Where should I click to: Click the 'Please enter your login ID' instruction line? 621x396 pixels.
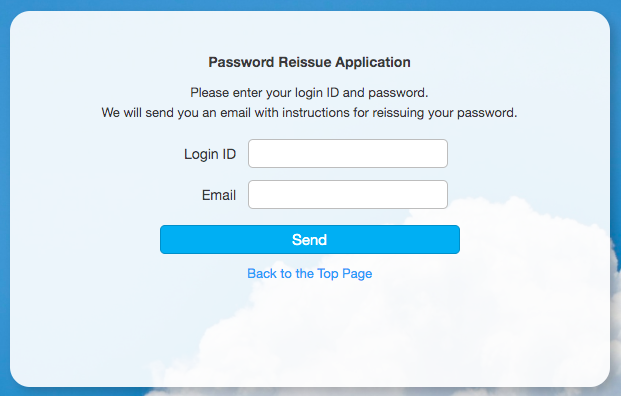coord(309,93)
